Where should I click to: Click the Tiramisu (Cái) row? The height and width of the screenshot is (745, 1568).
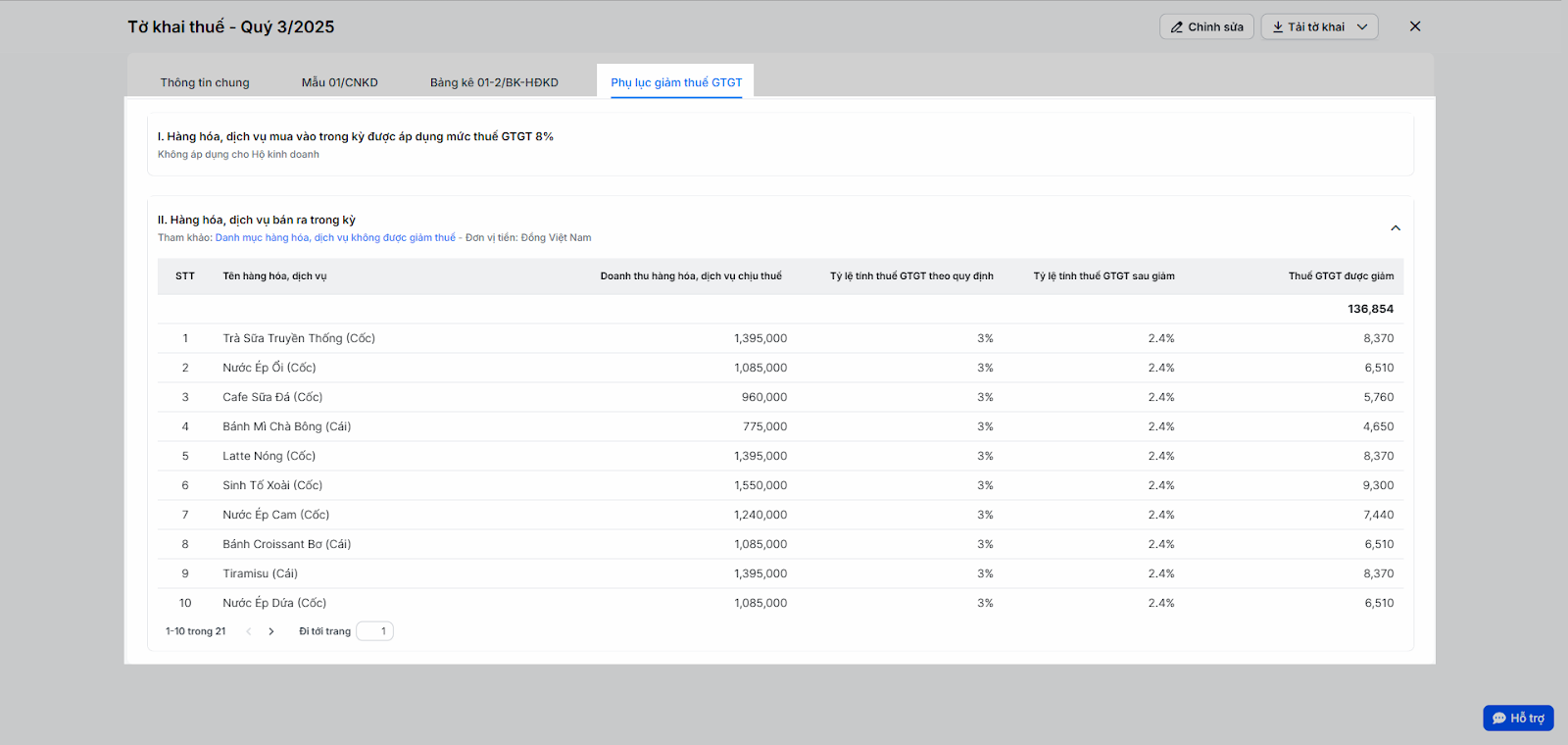(x=260, y=573)
